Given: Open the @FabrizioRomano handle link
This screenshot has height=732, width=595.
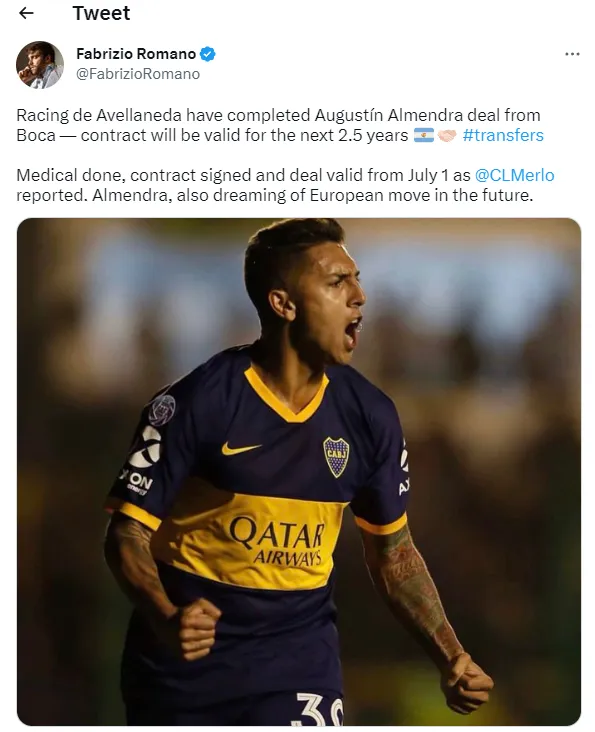Looking at the screenshot, I should tap(138, 74).
